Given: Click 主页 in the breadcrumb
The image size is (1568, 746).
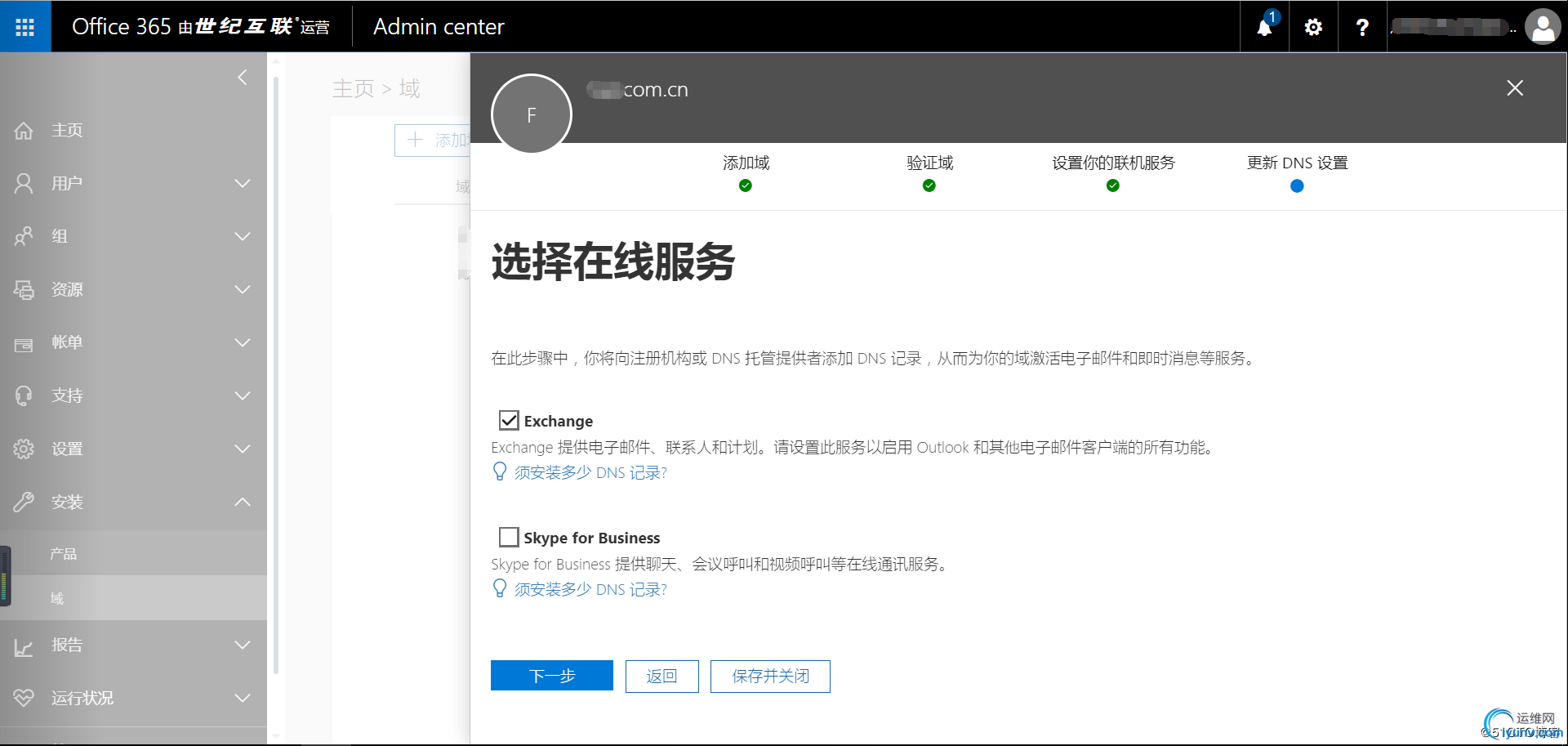Looking at the screenshot, I should 353,88.
